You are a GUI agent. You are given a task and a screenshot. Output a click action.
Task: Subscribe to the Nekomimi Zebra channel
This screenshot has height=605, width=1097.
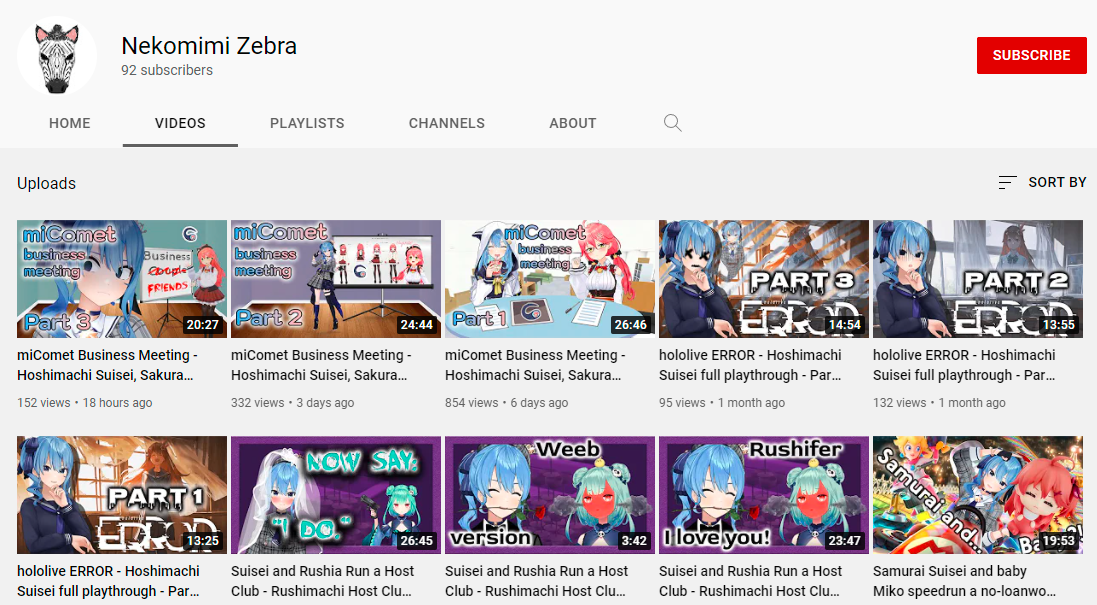point(1031,55)
